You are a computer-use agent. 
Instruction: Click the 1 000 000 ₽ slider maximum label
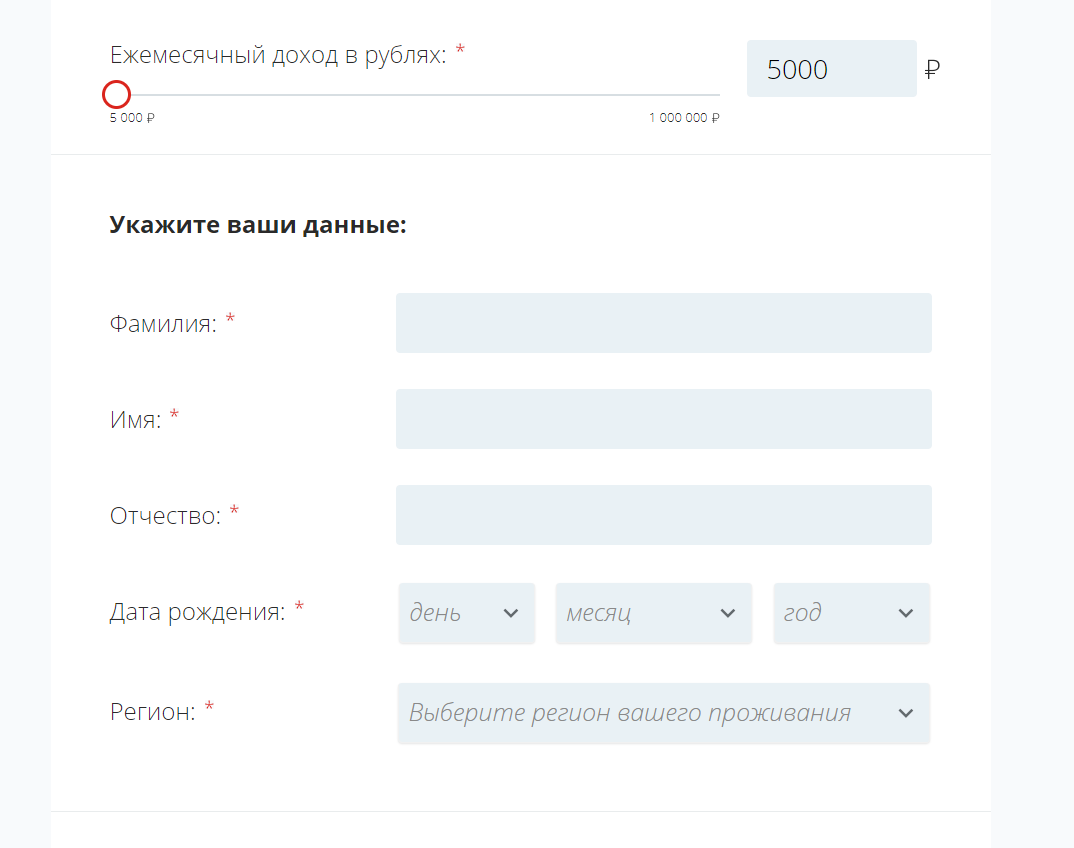(684, 118)
